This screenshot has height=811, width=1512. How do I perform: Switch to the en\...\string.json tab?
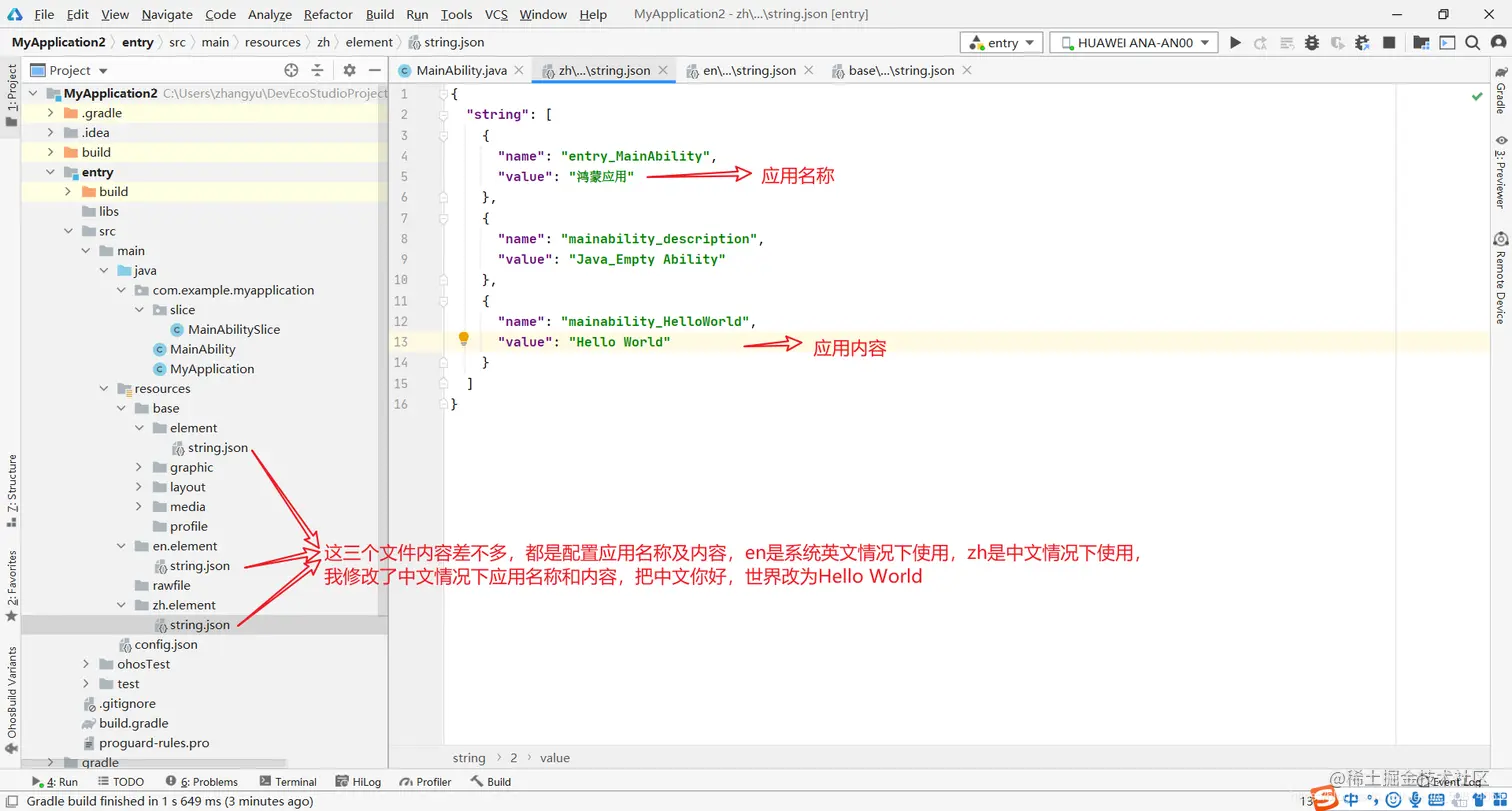click(x=749, y=70)
